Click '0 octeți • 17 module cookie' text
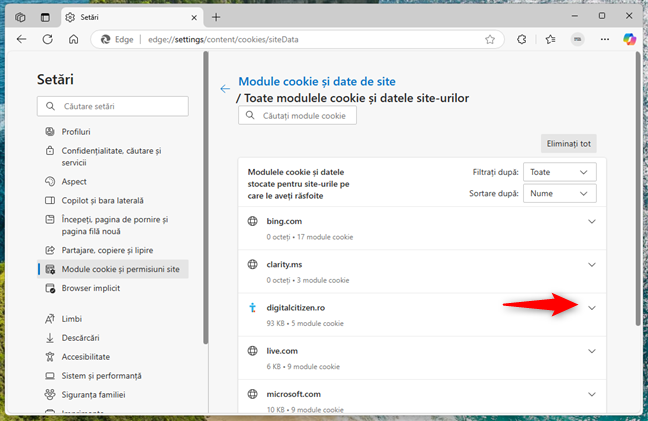This screenshot has width=648, height=421. click(310, 237)
